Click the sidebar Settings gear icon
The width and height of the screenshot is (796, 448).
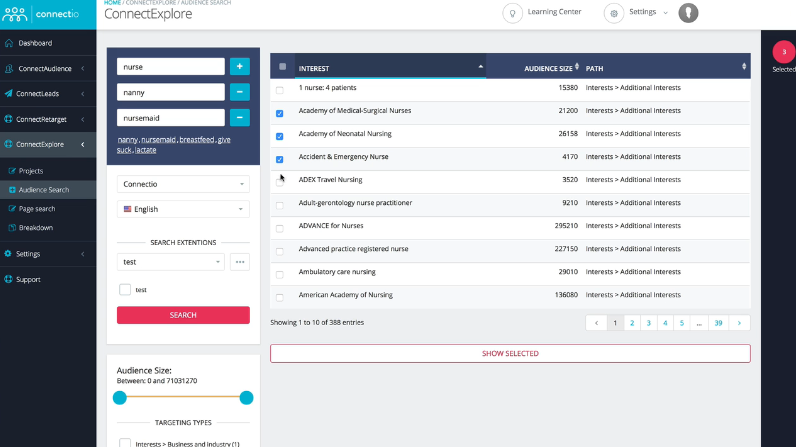9,253
